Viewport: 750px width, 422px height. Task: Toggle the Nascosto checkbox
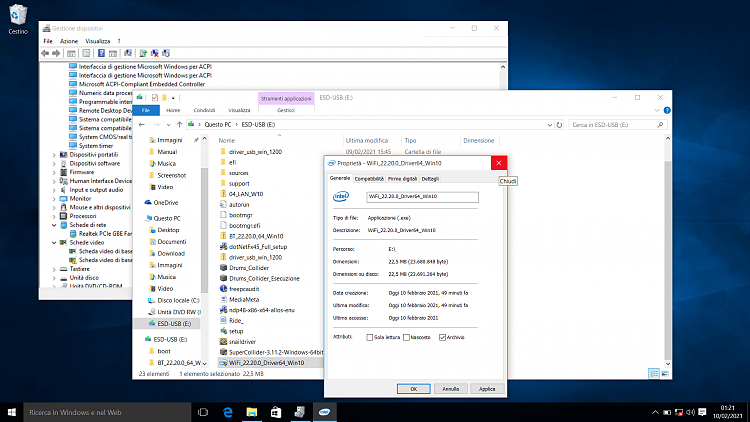(407, 337)
